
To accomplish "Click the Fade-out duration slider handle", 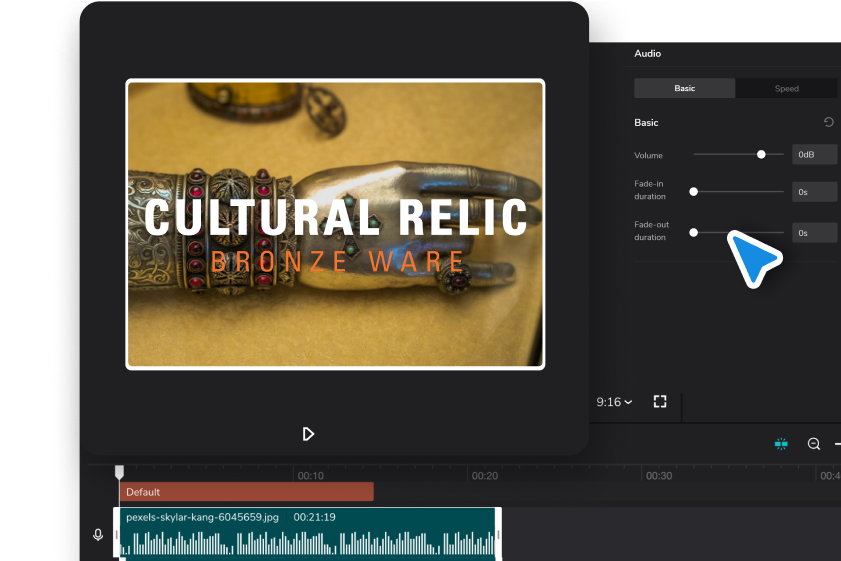I will coord(693,232).
